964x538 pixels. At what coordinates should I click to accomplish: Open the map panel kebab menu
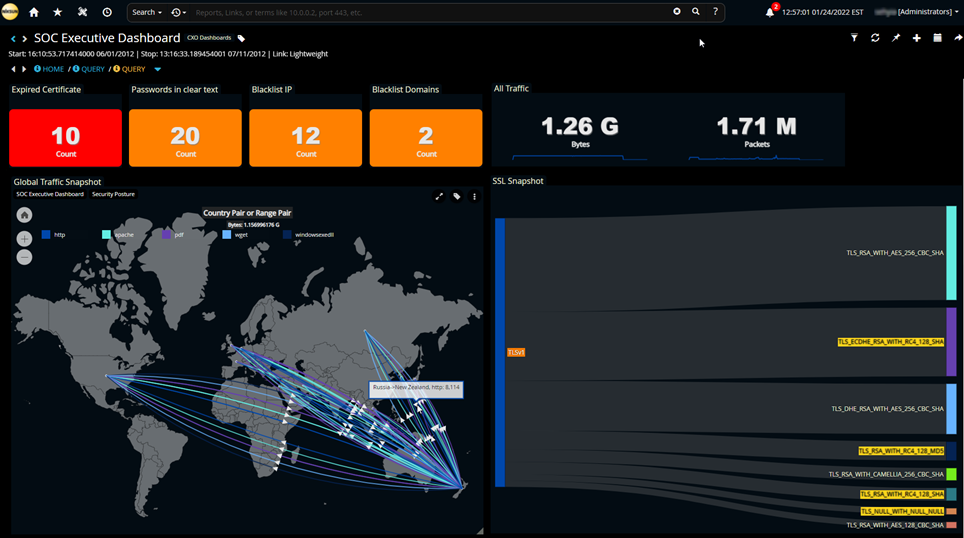coord(474,197)
